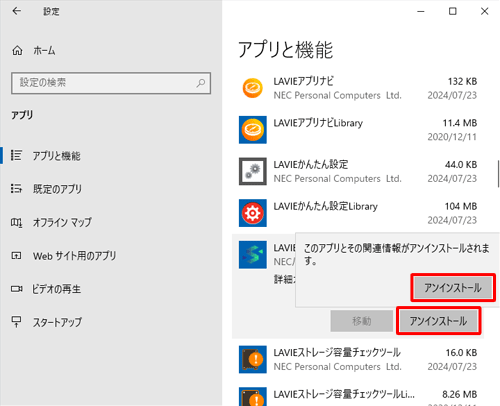This screenshot has width=500, height=406.
Task: Minimize the 設定 window
Action: (x=421, y=11)
